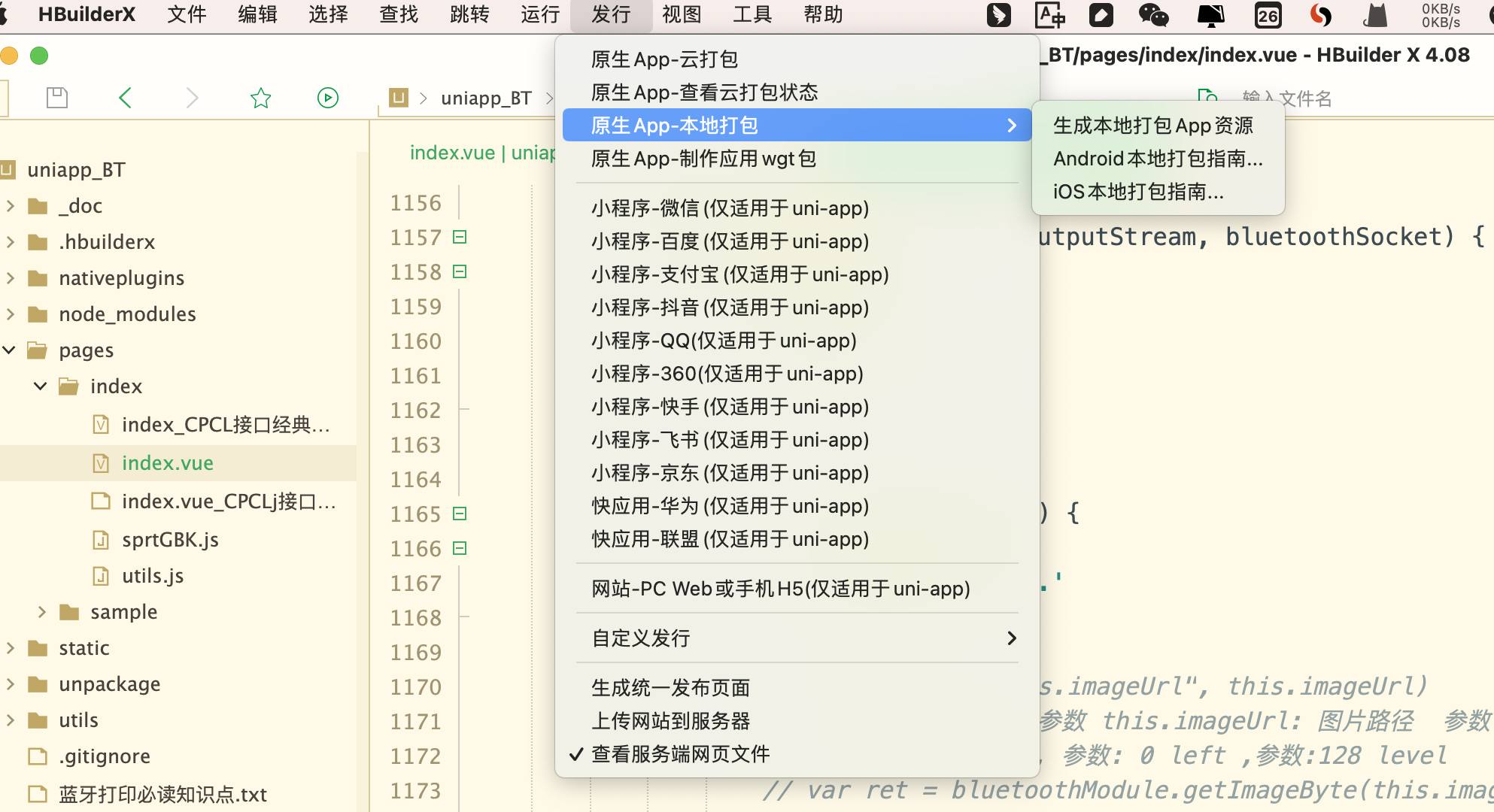Expand the 自定义发行 submenu

[x=797, y=638]
